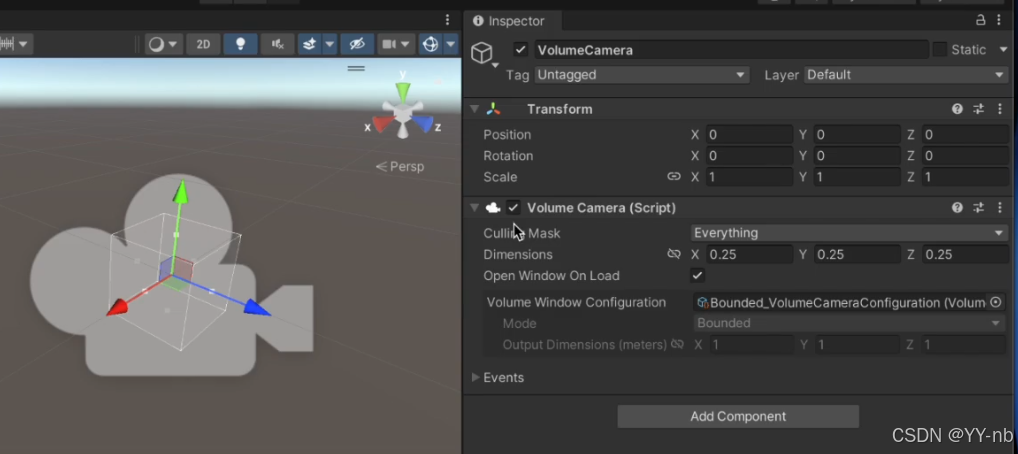This screenshot has width=1018, height=454.
Task: Click Rotation Z input field
Action: click(x=965, y=156)
